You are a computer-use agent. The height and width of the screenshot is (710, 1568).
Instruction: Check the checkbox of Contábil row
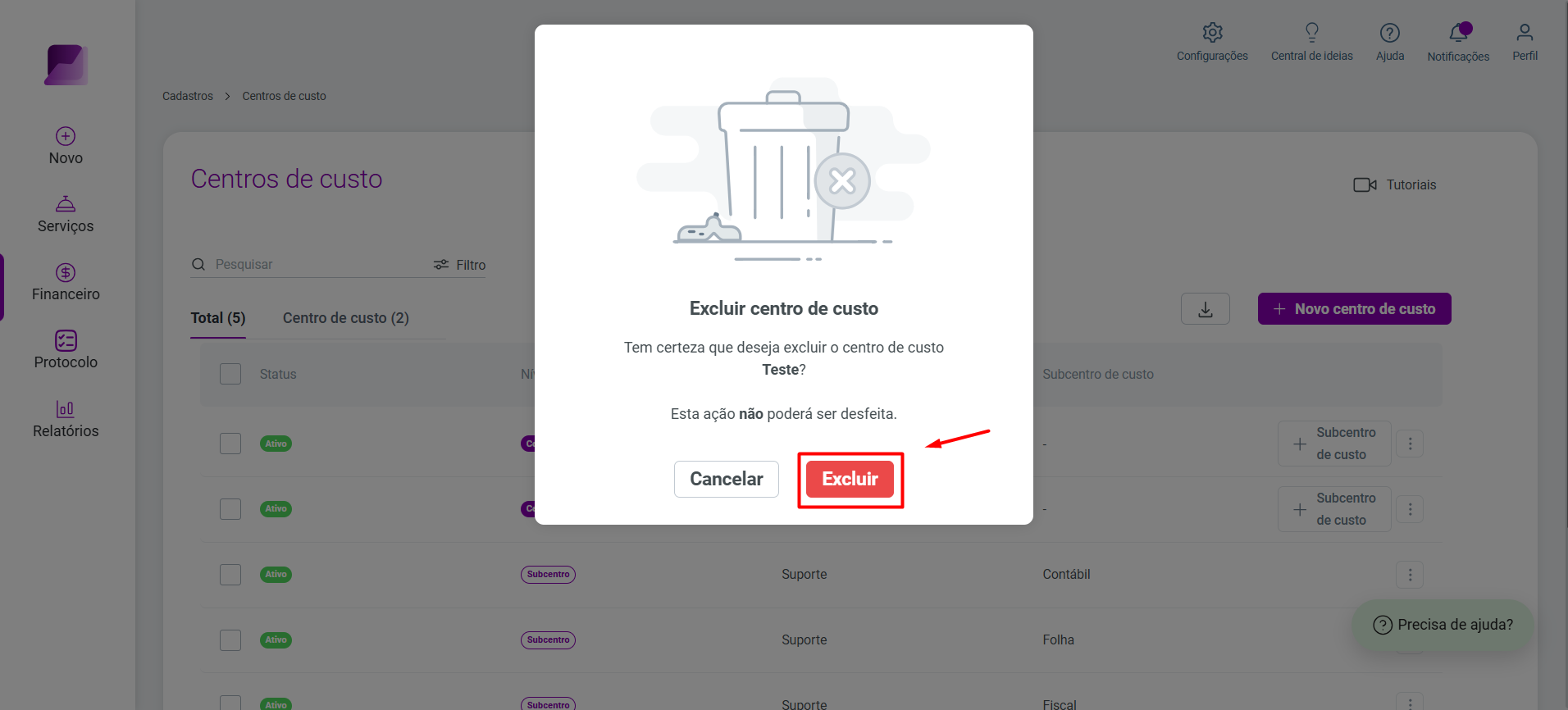(x=230, y=575)
